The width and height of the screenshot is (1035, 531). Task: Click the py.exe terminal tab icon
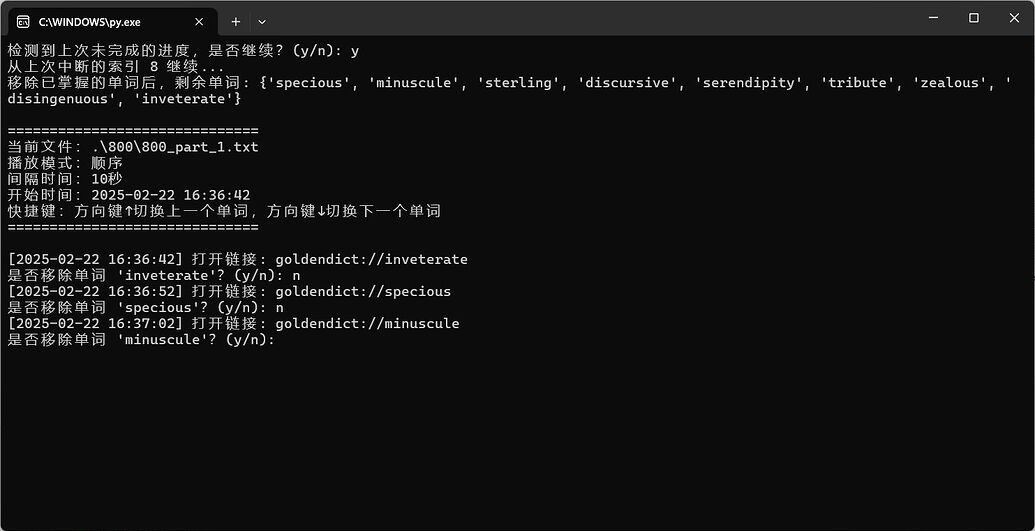click(23, 21)
